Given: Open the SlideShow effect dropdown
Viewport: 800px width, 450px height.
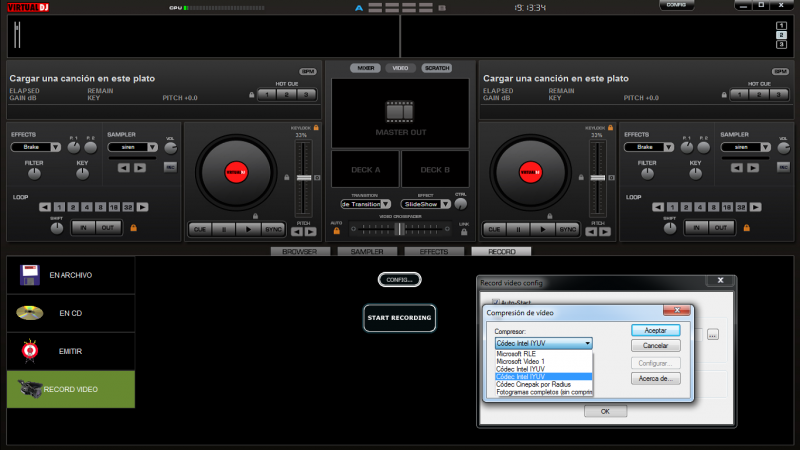Looking at the screenshot, I should click(x=446, y=204).
